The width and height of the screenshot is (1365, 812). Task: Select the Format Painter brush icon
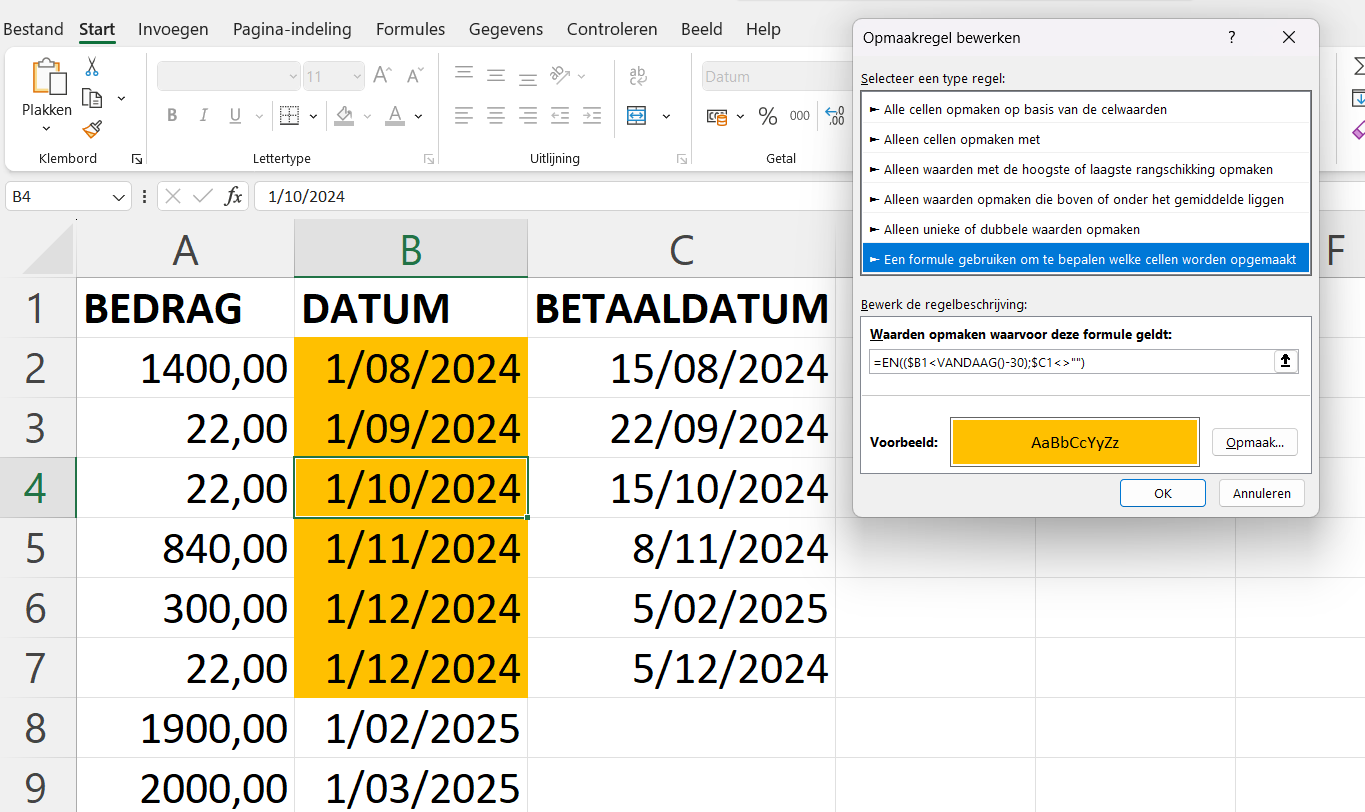[x=92, y=129]
